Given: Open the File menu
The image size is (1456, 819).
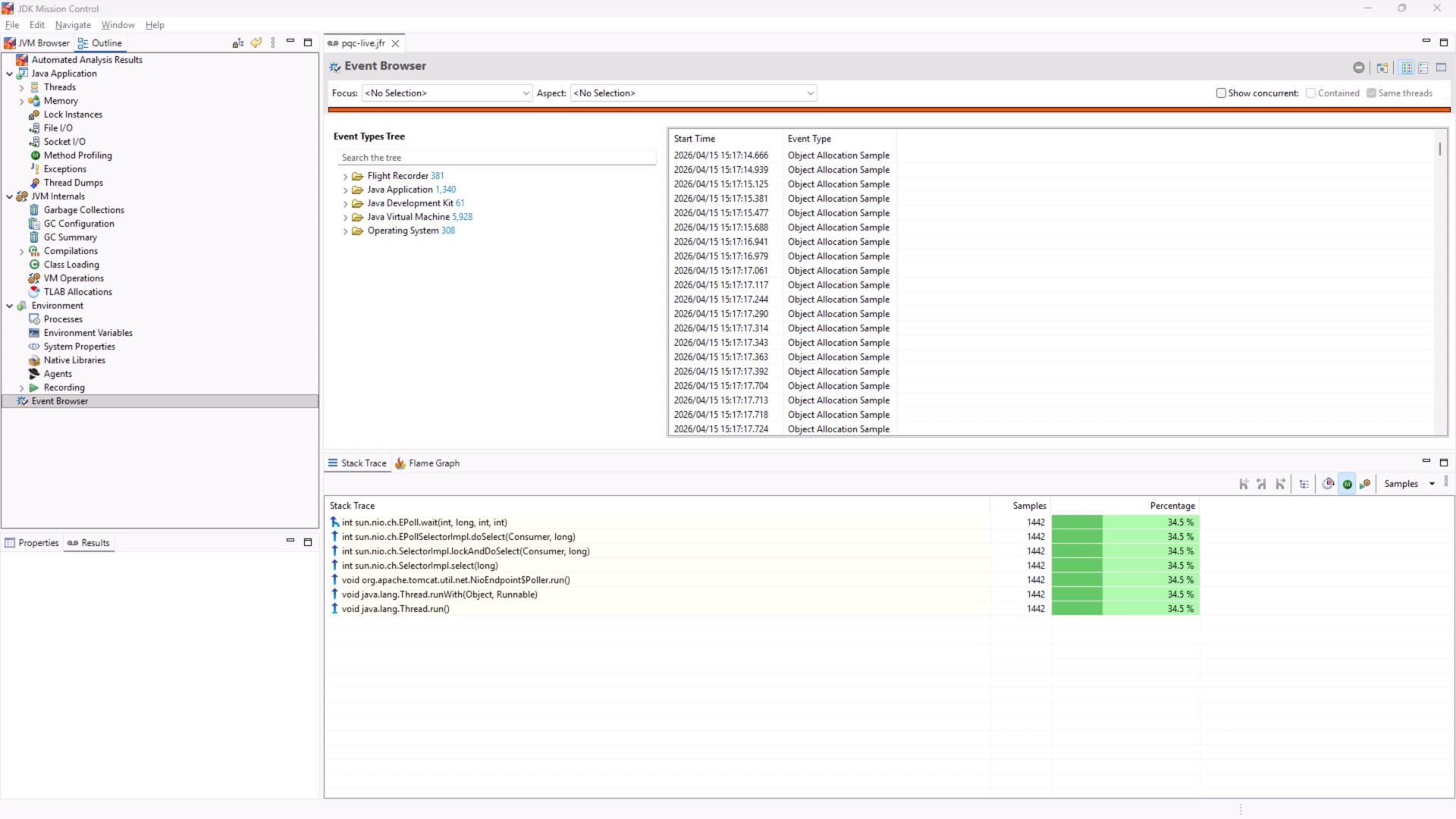Looking at the screenshot, I should point(12,25).
